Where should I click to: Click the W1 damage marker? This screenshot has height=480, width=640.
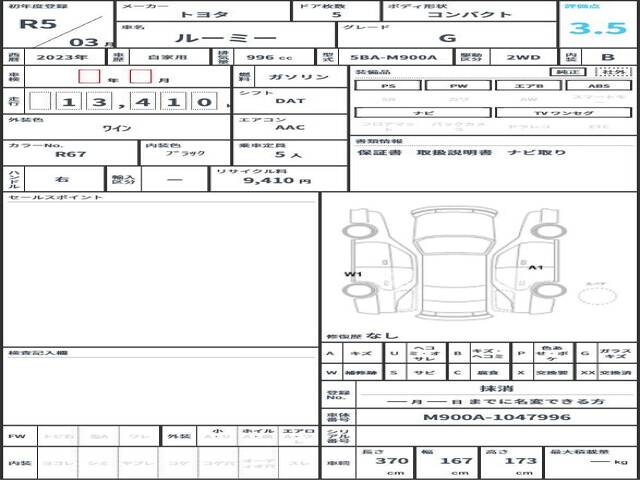coord(352,273)
